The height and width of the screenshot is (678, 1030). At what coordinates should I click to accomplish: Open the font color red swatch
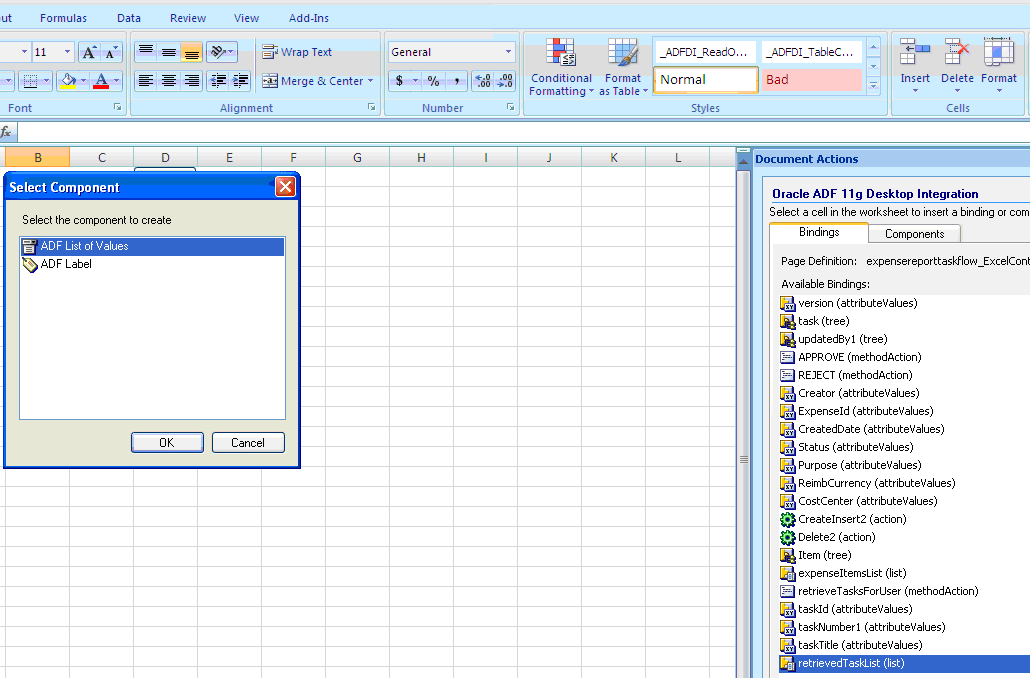(x=101, y=81)
